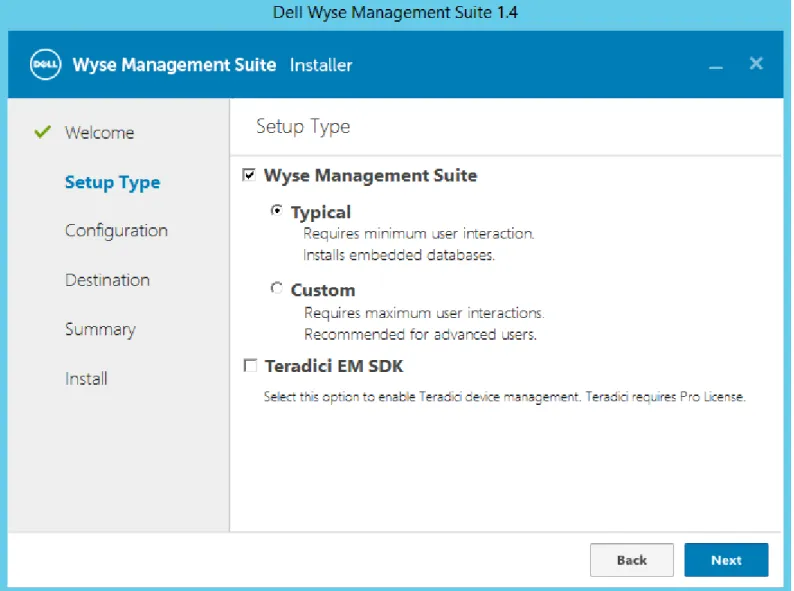The image size is (794, 591).
Task: Select the Setup Type step
Action: click(112, 182)
